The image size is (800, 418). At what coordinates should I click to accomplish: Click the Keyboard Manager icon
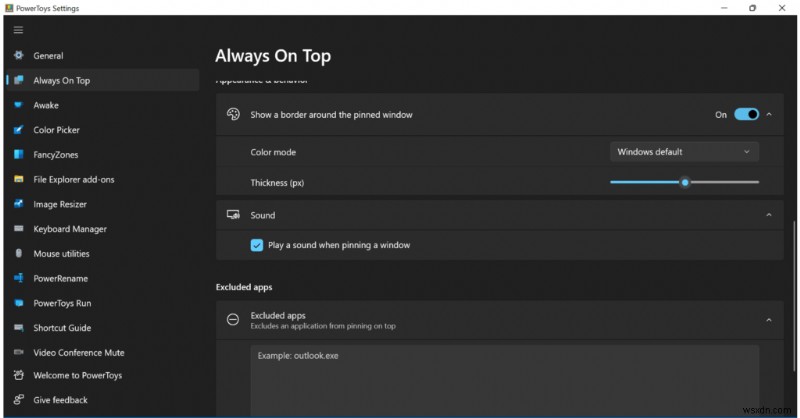(19, 229)
